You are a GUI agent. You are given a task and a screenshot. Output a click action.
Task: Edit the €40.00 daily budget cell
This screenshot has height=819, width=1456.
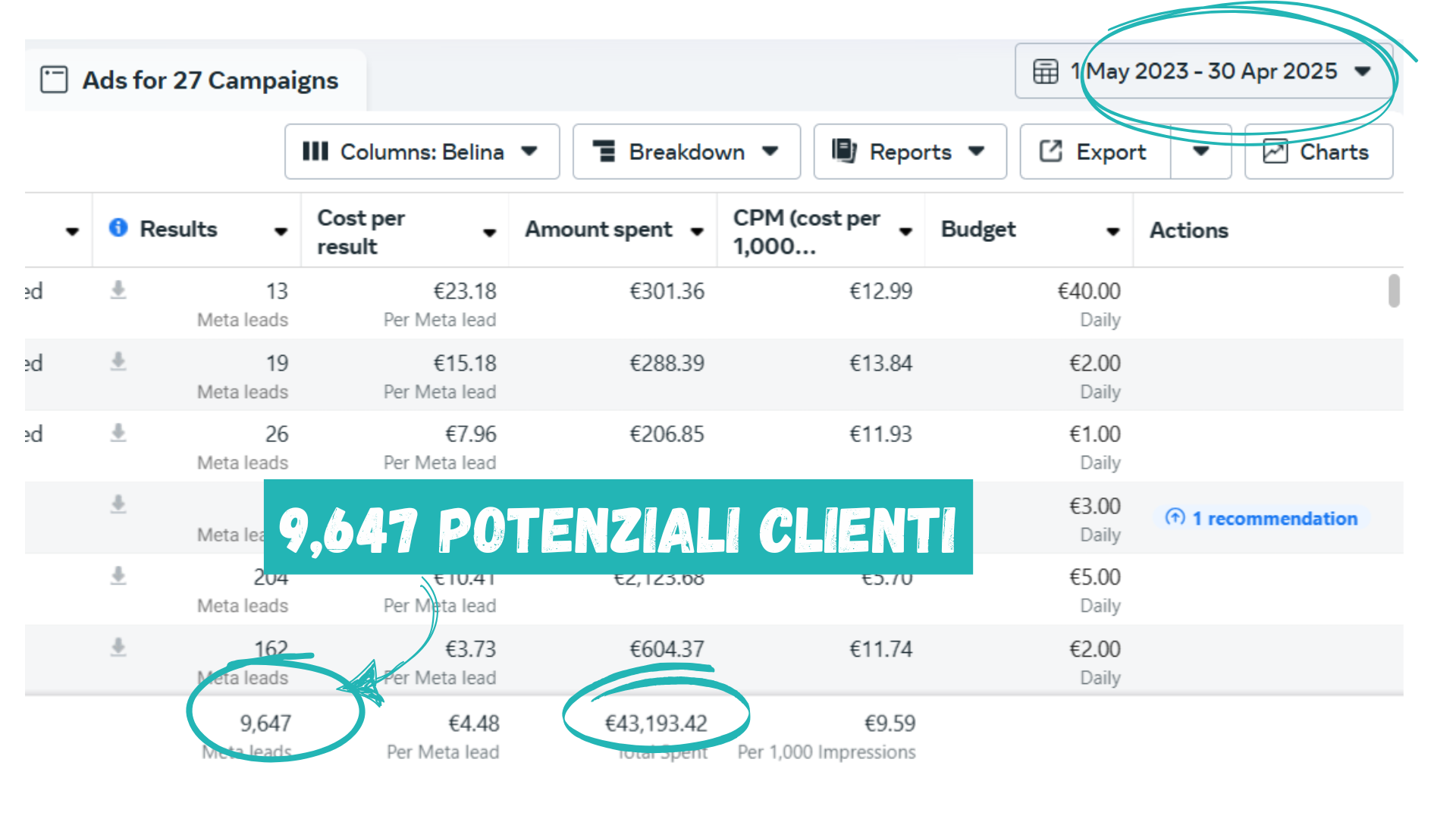coord(1089,291)
